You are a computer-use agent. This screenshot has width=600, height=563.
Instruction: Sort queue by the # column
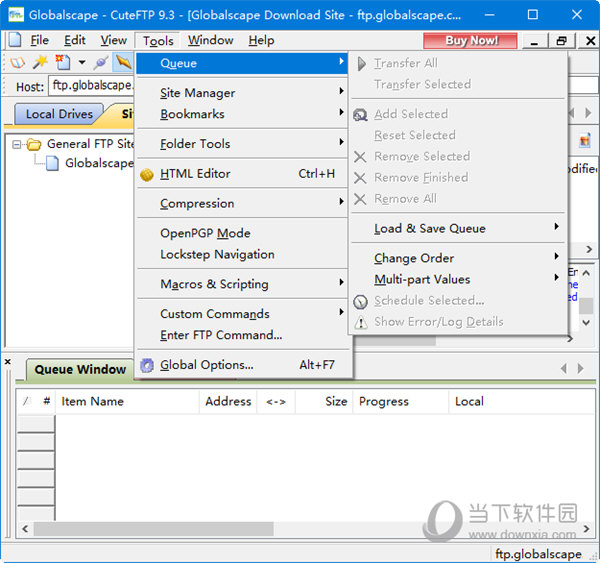47,401
